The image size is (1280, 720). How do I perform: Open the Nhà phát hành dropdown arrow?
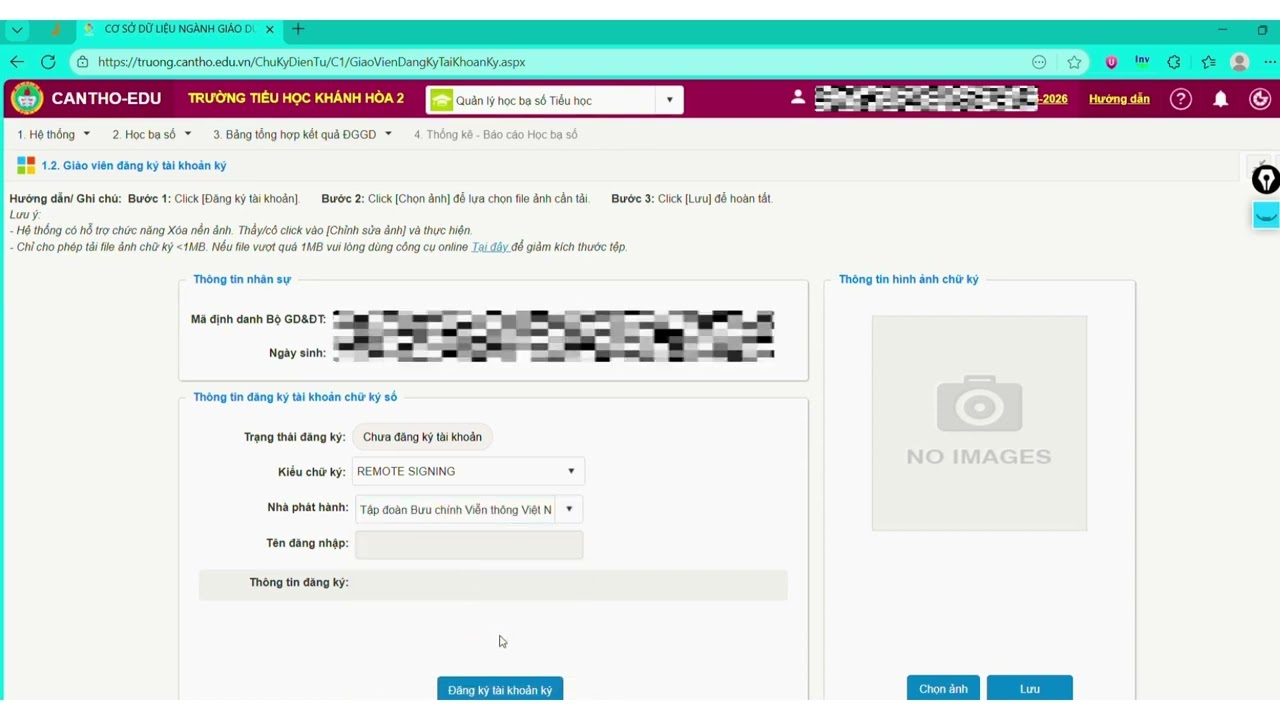coord(569,509)
